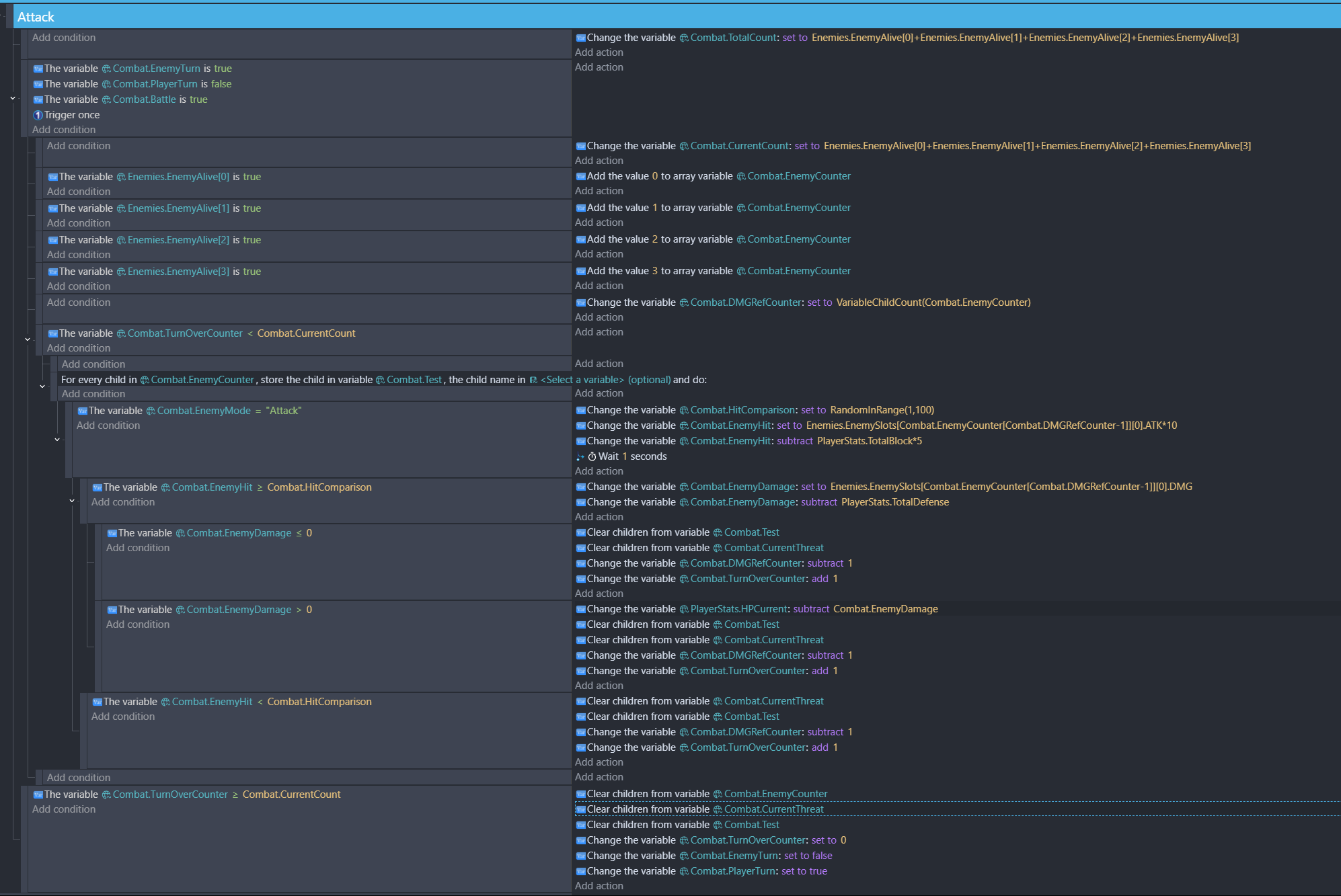The width and height of the screenshot is (1341, 896).
Task: Collapse the EnemyHit ≥ HitComparison event chevron
Action: pyautogui.click(x=72, y=501)
